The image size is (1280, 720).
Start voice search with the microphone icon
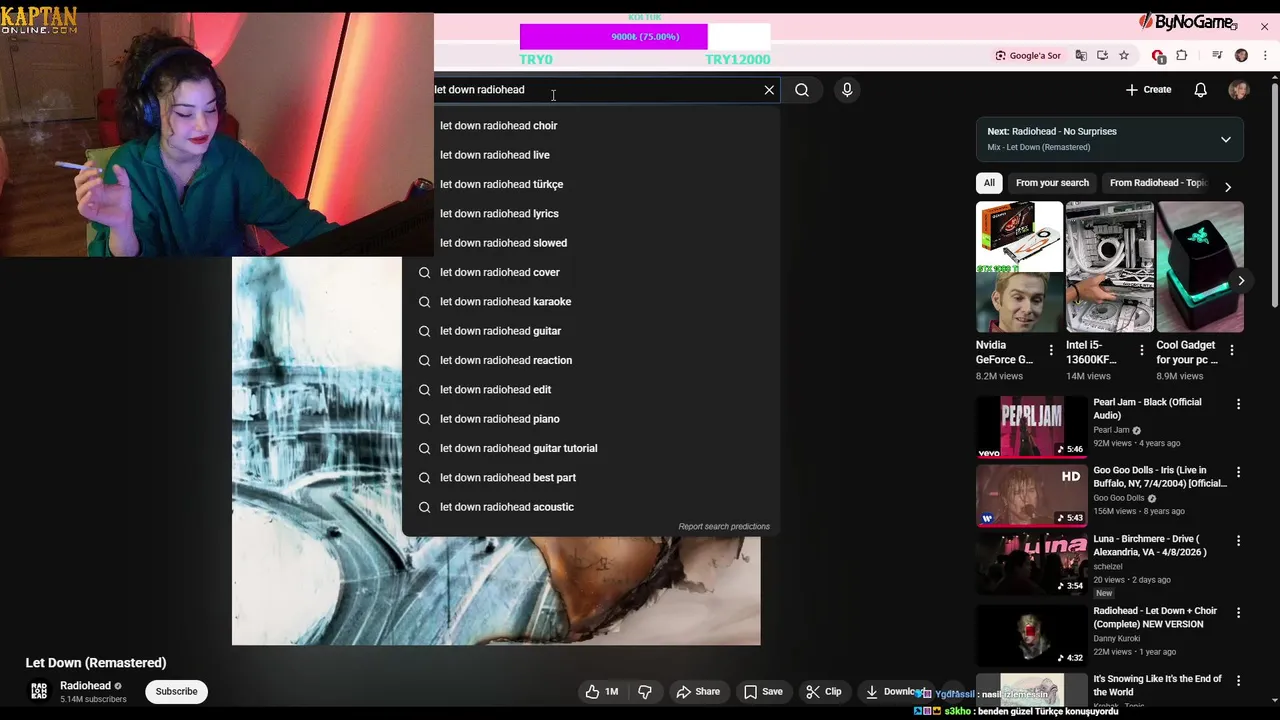pos(847,90)
